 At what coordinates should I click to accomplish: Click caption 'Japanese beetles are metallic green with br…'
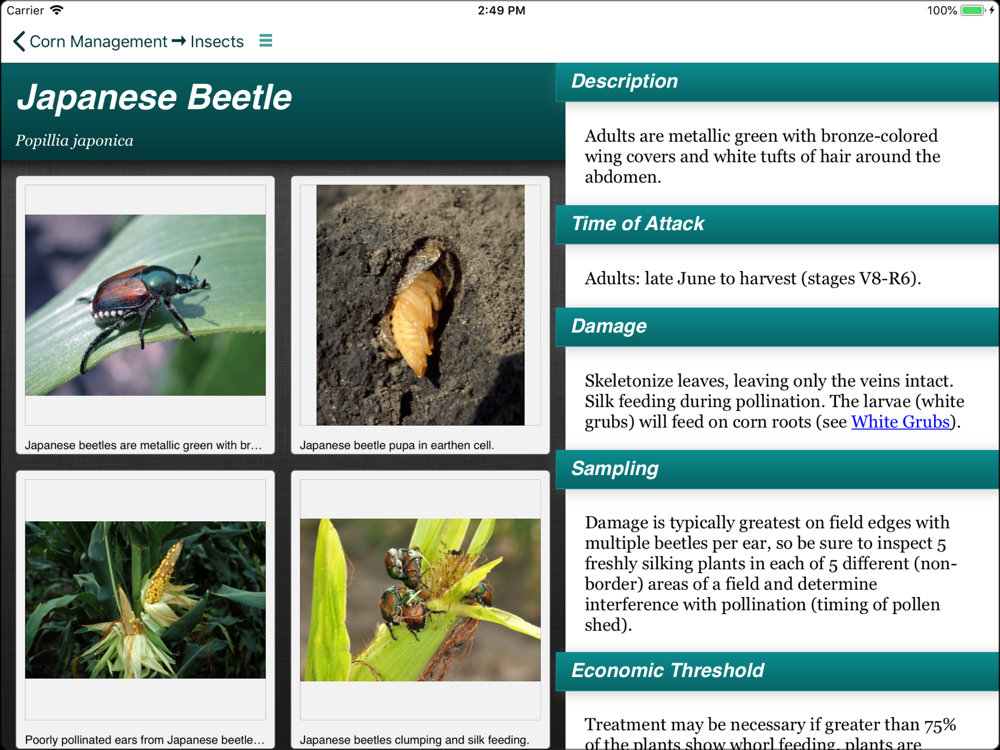point(143,445)
